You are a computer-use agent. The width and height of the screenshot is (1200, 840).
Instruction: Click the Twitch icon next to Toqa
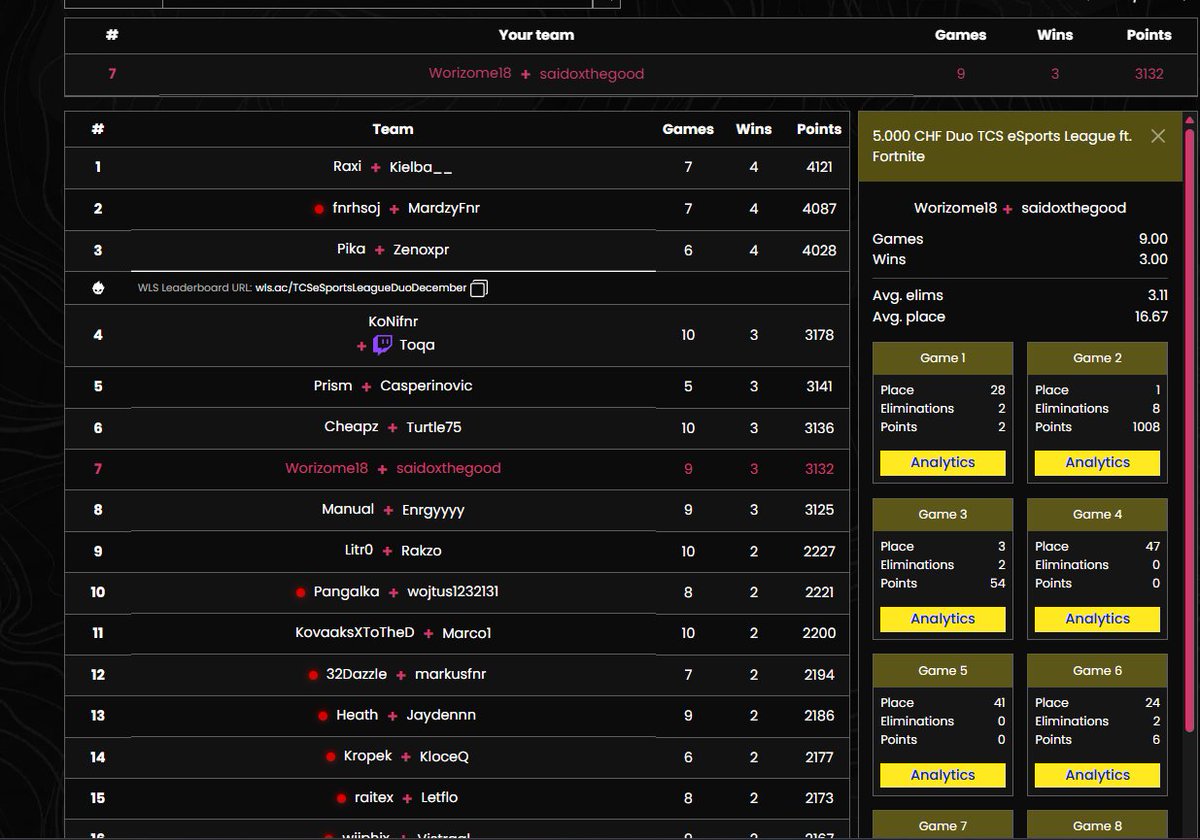tap(383, 345)
